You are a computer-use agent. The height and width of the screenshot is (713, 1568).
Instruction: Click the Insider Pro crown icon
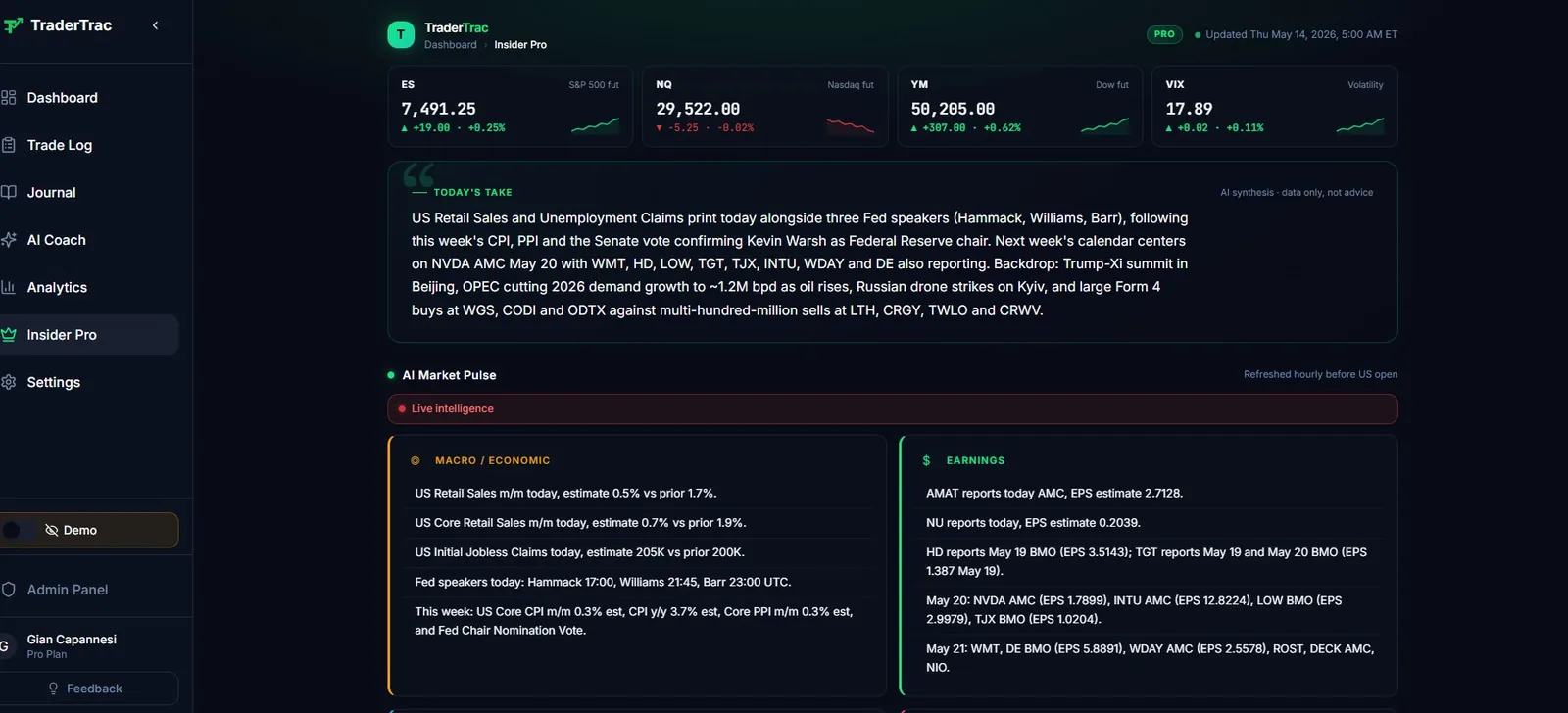(x=9, y=335)
